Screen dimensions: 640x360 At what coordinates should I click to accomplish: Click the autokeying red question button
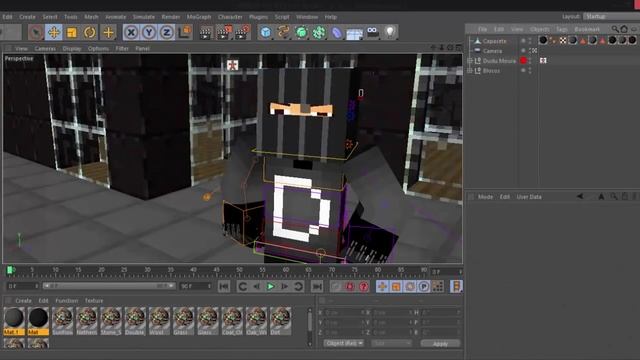(364, 287)
